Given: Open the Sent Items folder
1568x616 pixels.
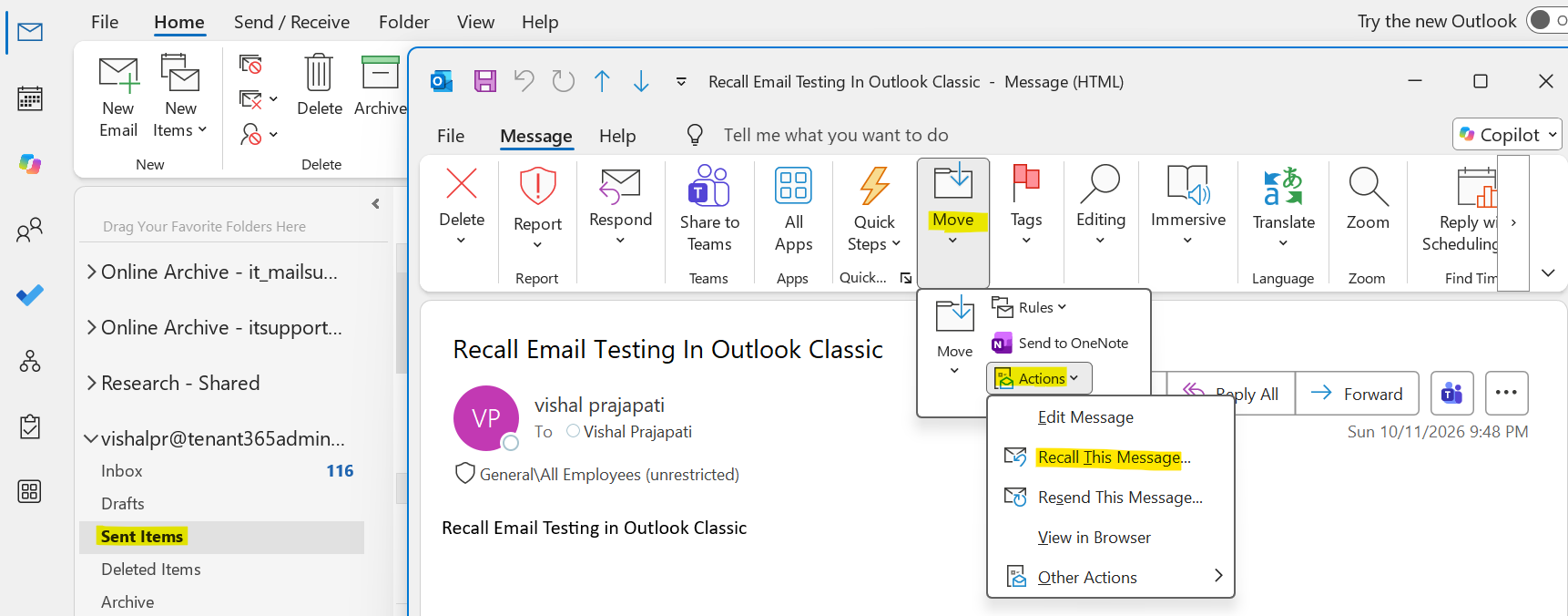Looking at the screenshot, I should click(x=222, y=537).
